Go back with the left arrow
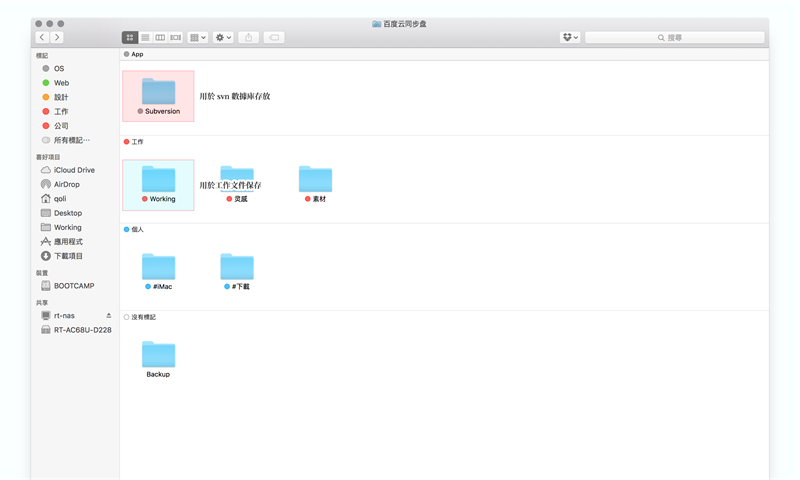Screen dimensions: 800x480 (x=42, y=37)
